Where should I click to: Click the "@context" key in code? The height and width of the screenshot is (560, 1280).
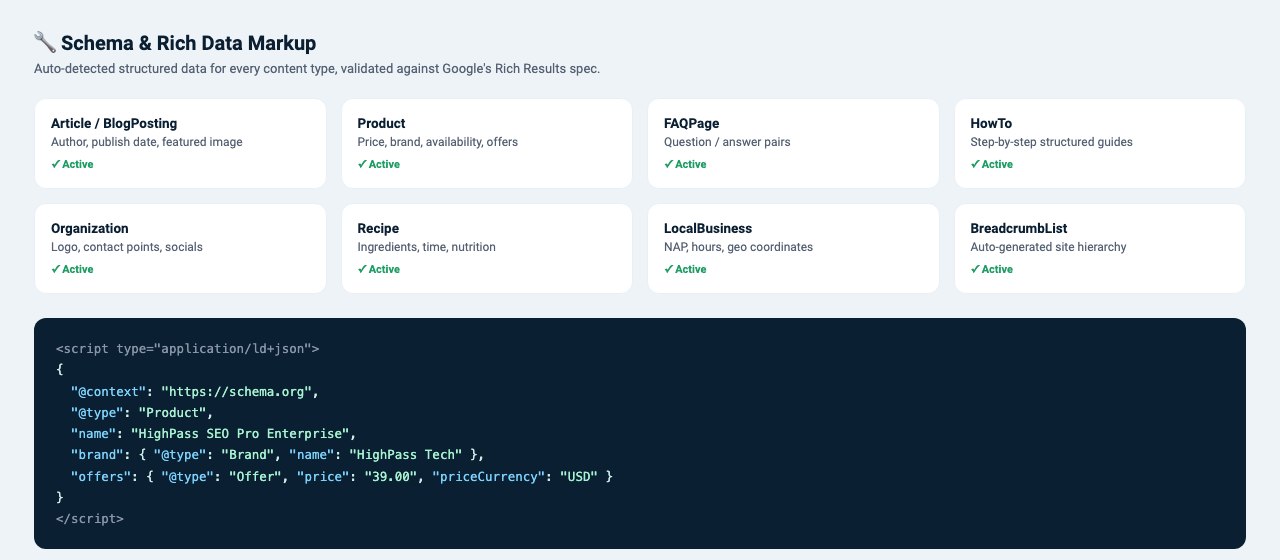(108, 391)
